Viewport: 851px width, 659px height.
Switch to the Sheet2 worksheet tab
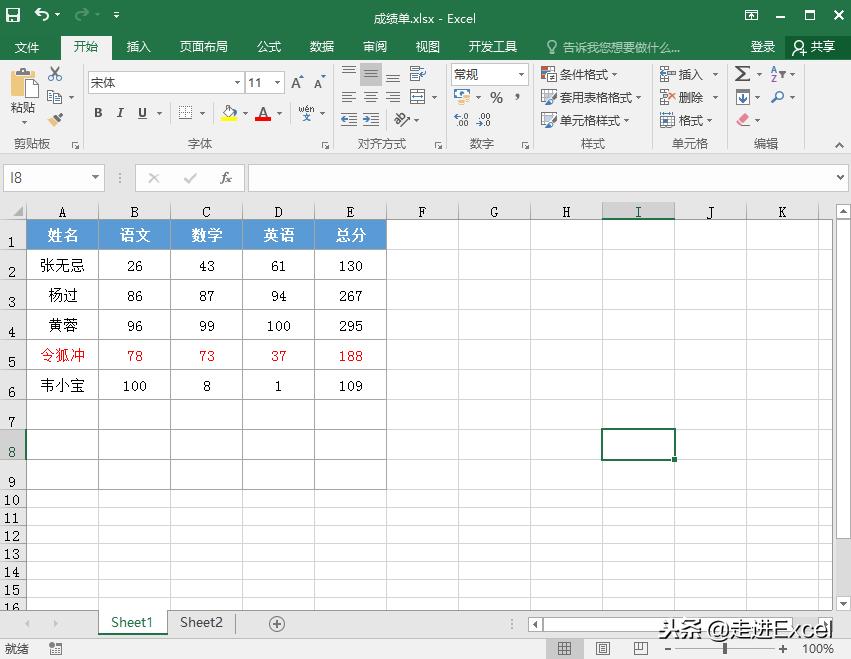[x=200, y=622]
